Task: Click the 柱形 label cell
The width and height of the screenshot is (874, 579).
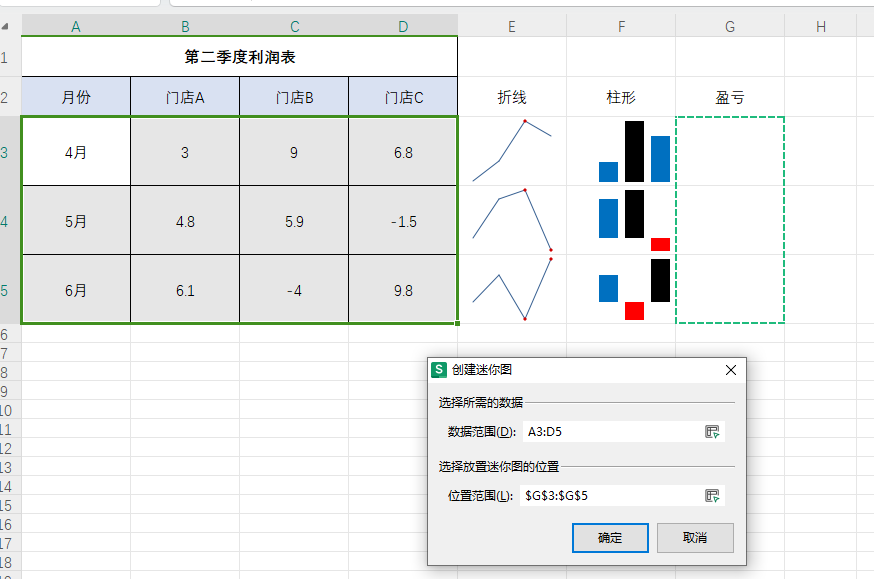Action: pos(621,97)
